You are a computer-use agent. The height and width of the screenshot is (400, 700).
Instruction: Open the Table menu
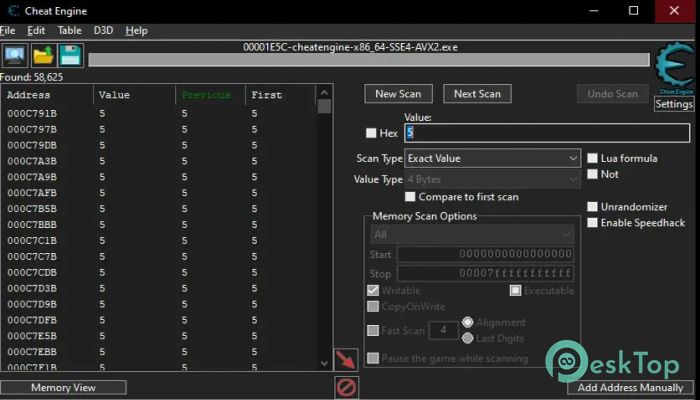click(70, 30)
